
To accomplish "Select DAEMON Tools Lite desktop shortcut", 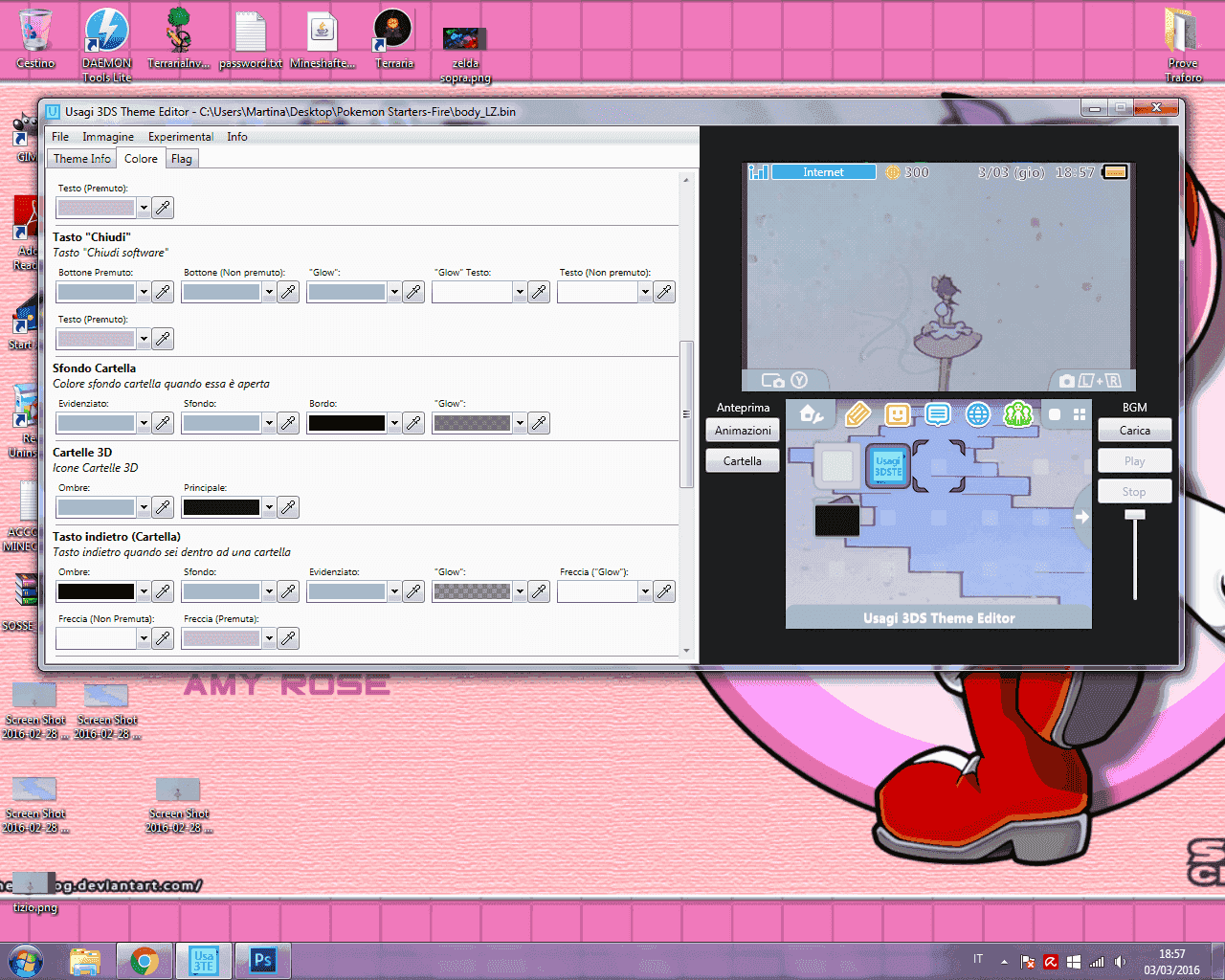I will coord(106,44).
